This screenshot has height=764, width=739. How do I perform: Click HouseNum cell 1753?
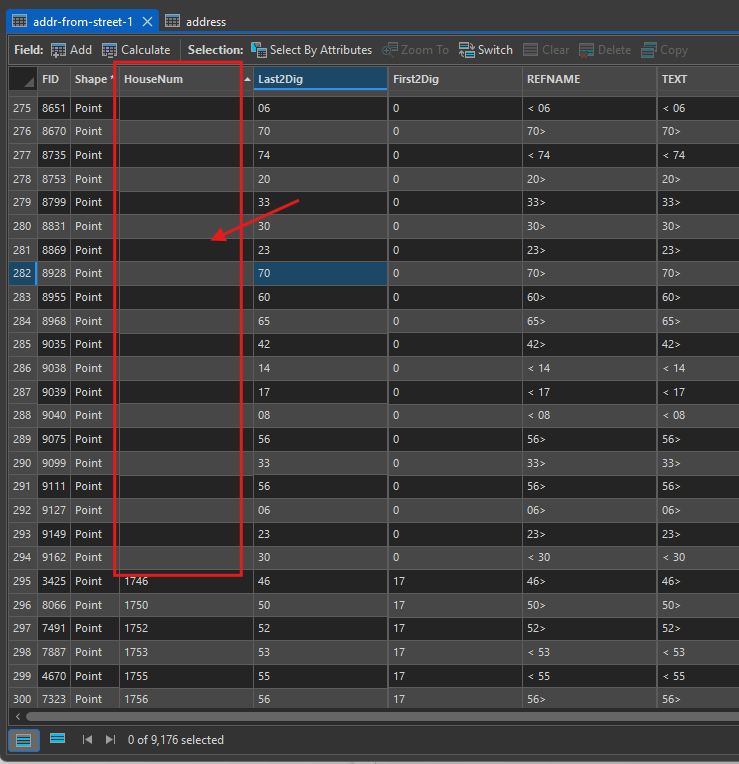point(186,652)
